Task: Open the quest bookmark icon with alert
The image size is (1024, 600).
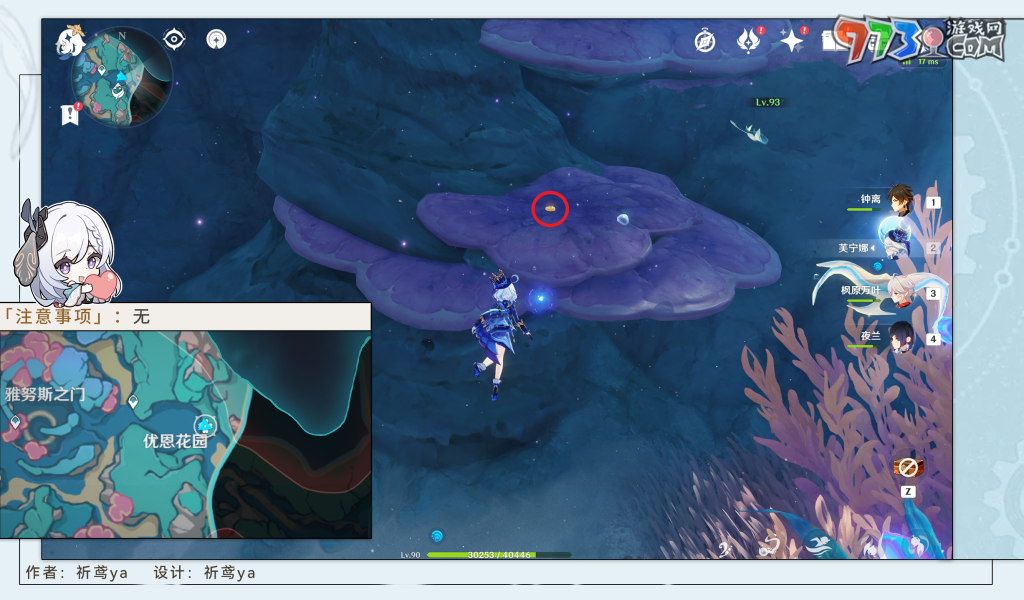Action: (x=69, y=114)
